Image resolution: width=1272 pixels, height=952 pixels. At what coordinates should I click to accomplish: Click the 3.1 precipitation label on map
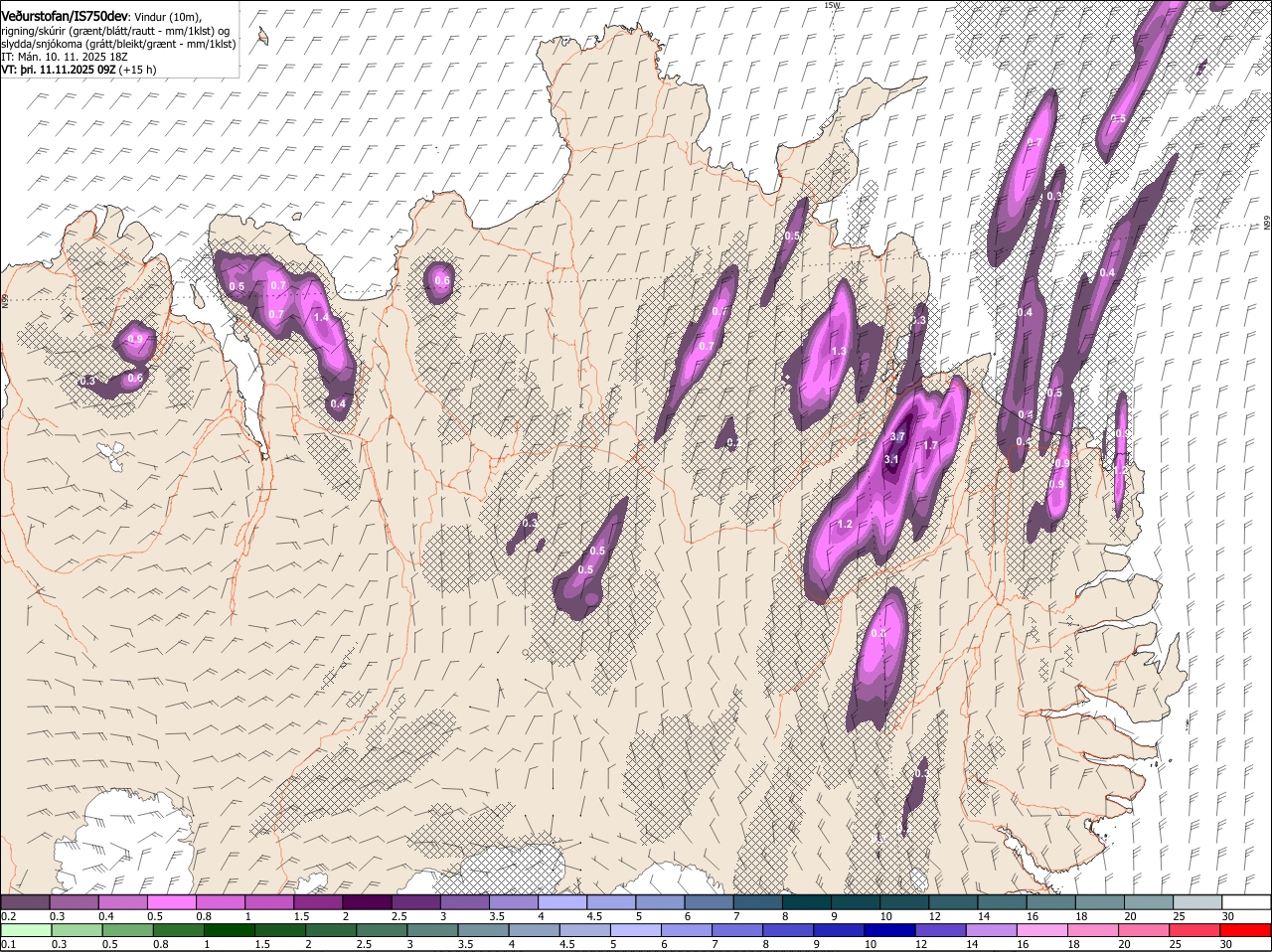(891, 459)
